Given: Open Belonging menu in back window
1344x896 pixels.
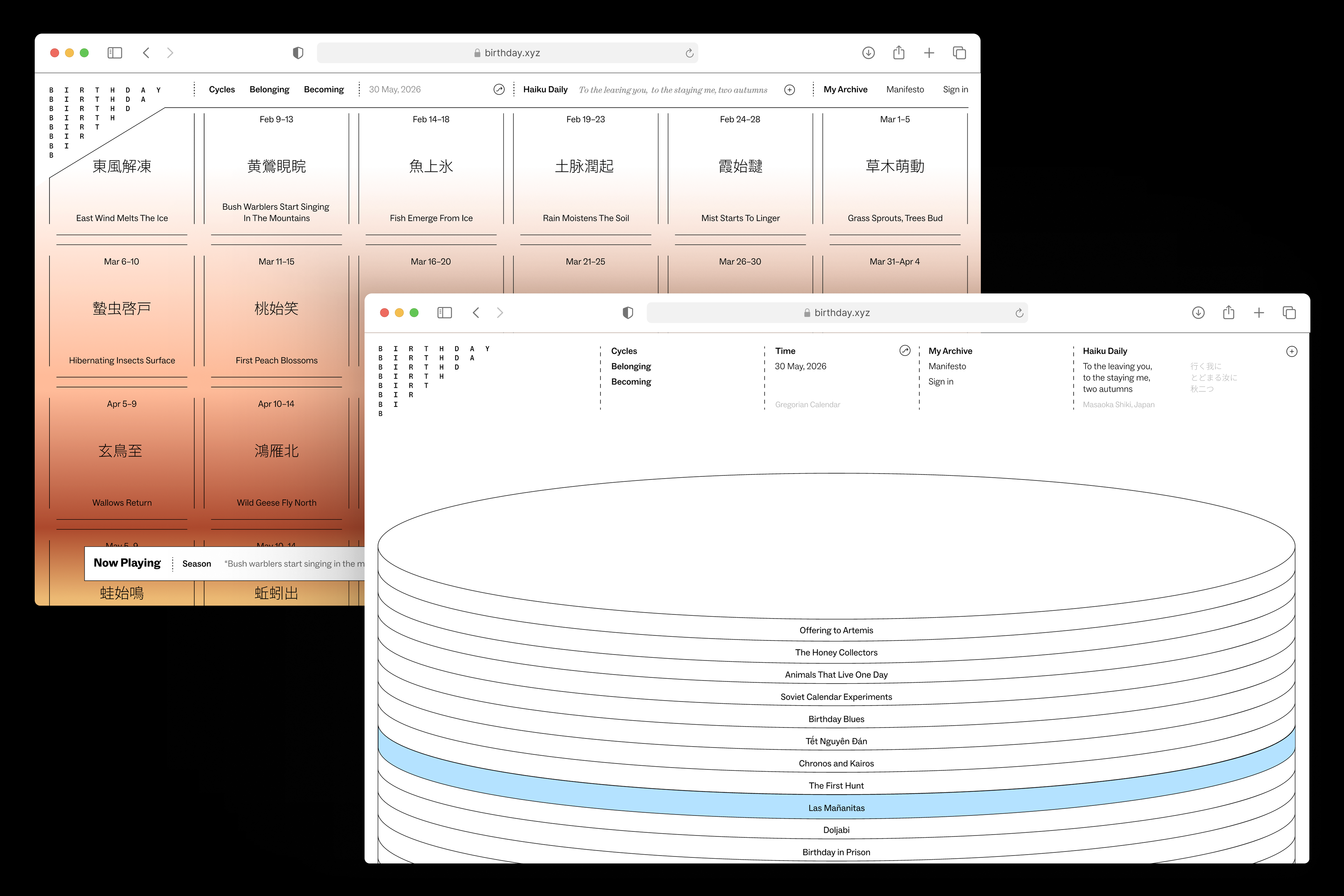Looking at the screenshot, I should (269, 89).
